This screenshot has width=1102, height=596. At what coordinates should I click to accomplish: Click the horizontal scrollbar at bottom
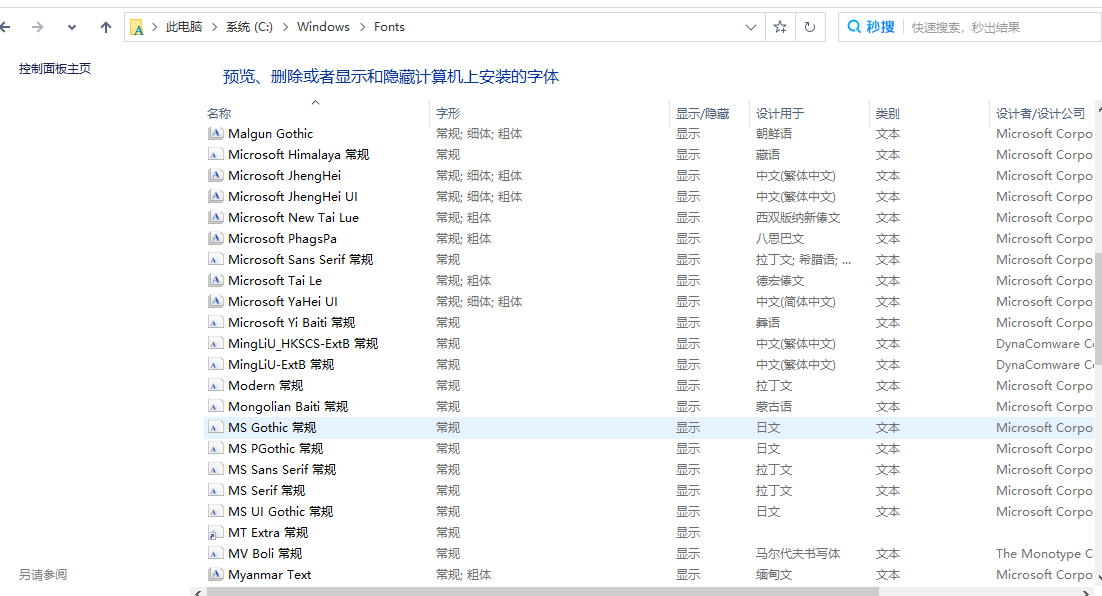(x=540, y=591)
